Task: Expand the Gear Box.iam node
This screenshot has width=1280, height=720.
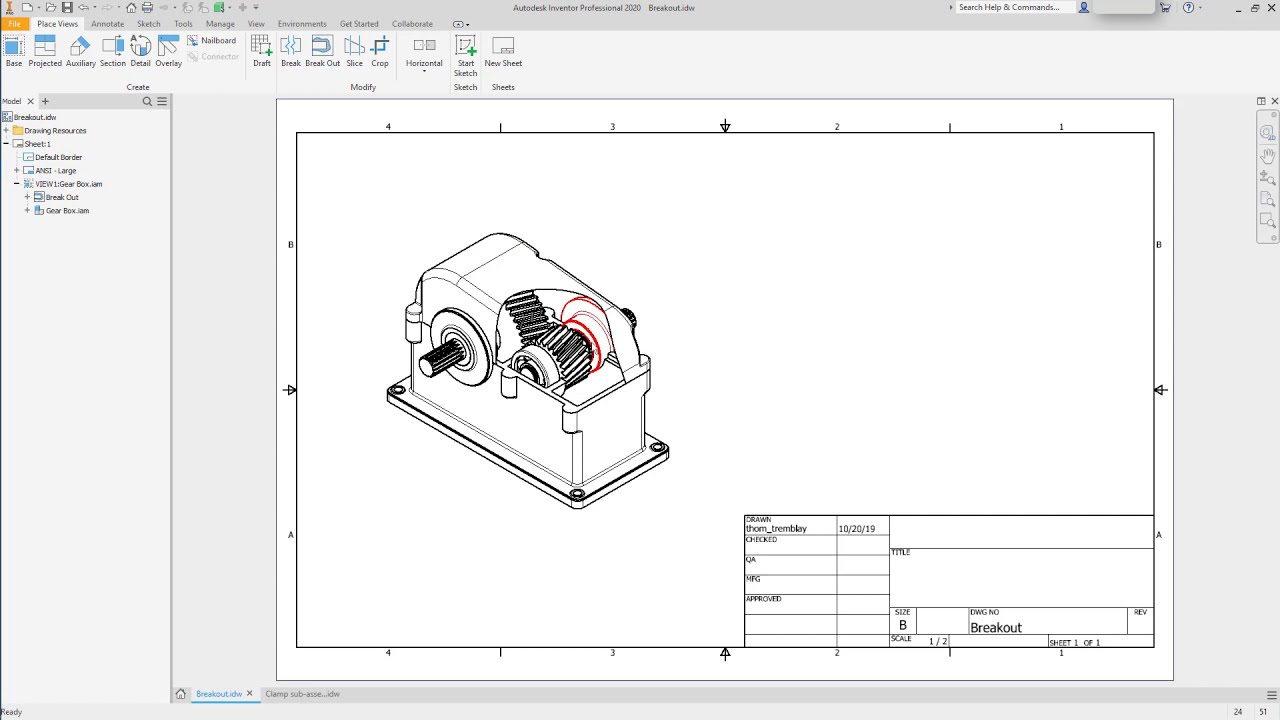Action: (x=27, y=210)
